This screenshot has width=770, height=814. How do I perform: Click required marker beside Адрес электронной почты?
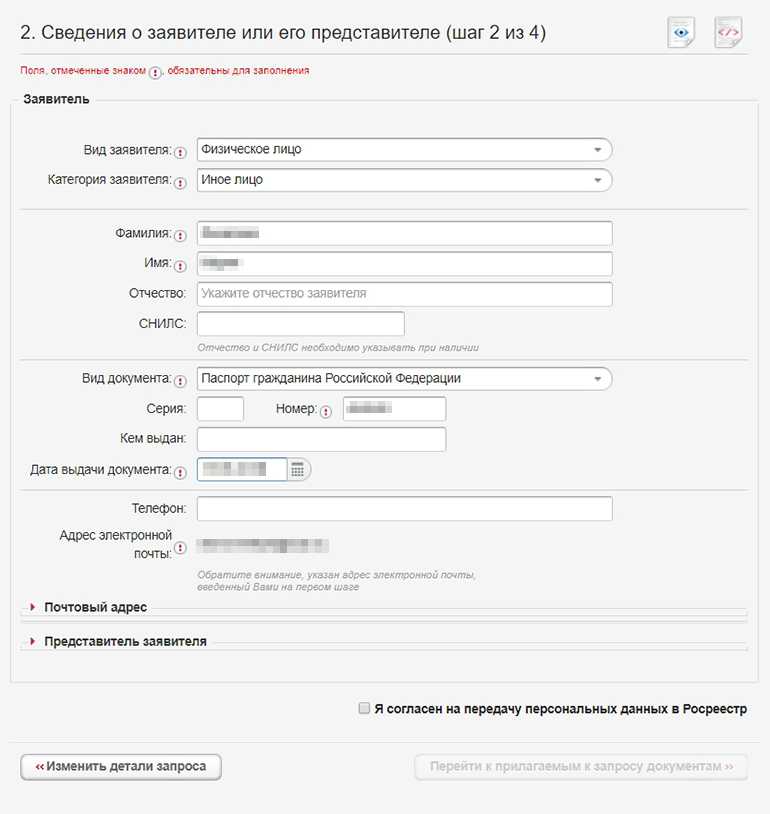pos(180,547)
